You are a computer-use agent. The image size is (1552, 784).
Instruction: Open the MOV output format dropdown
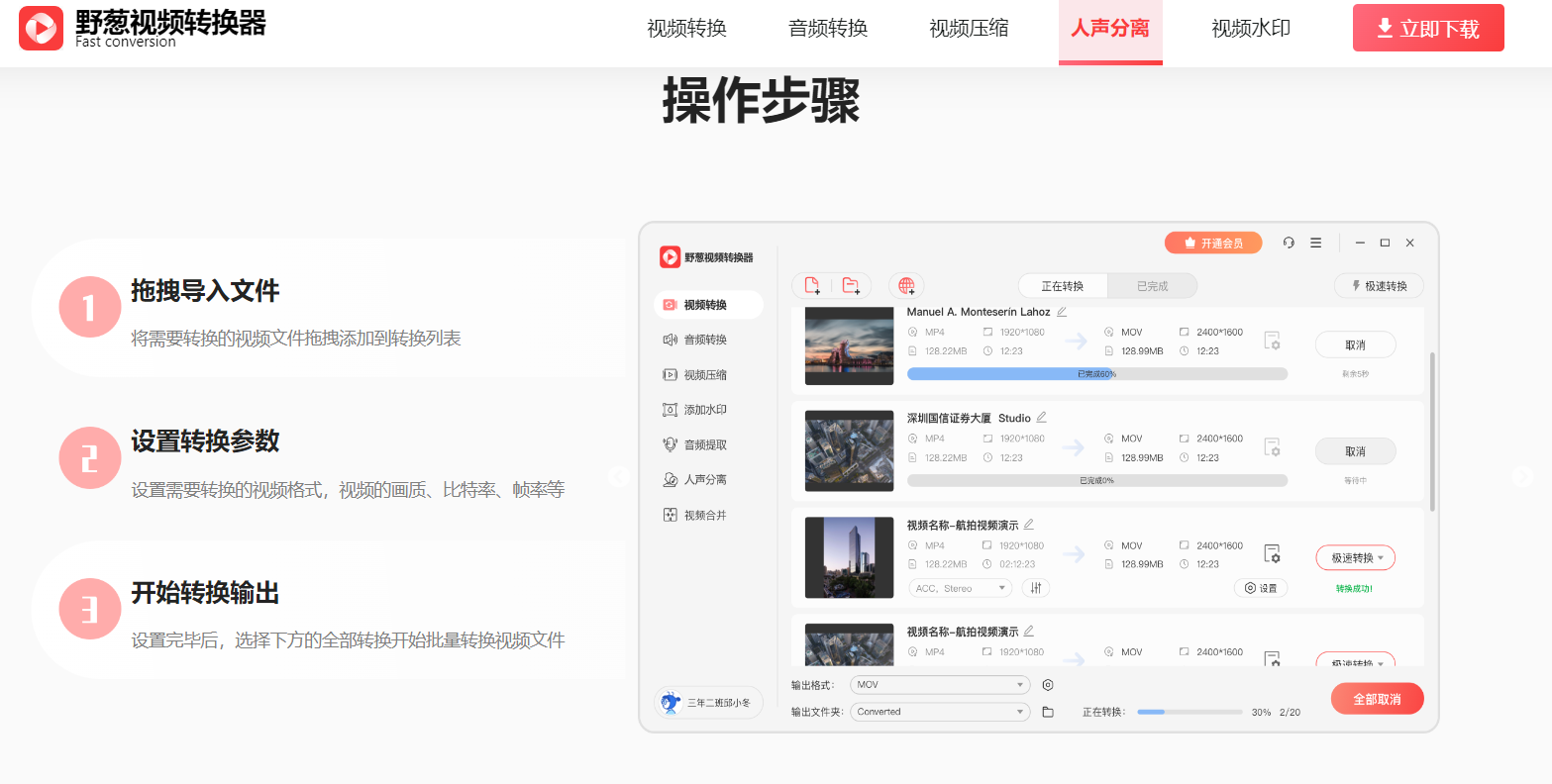(x=939, y=684)
